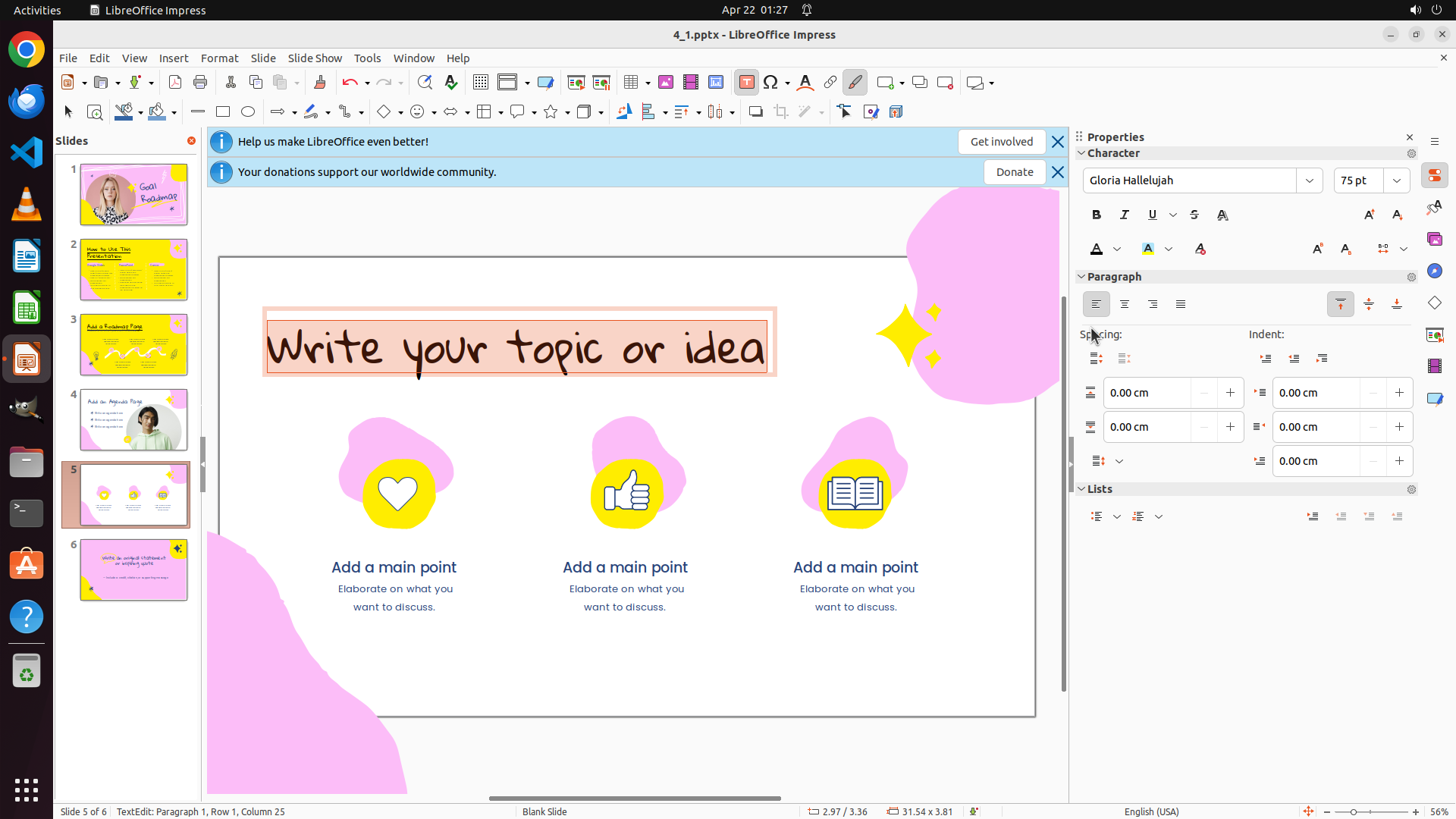Click the Insert Hyperlink icon

830,83
